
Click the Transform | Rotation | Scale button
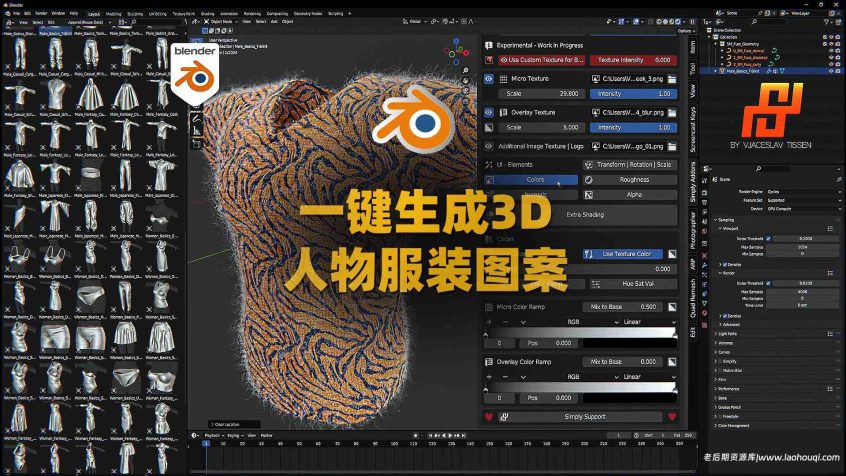click(629, 165)
